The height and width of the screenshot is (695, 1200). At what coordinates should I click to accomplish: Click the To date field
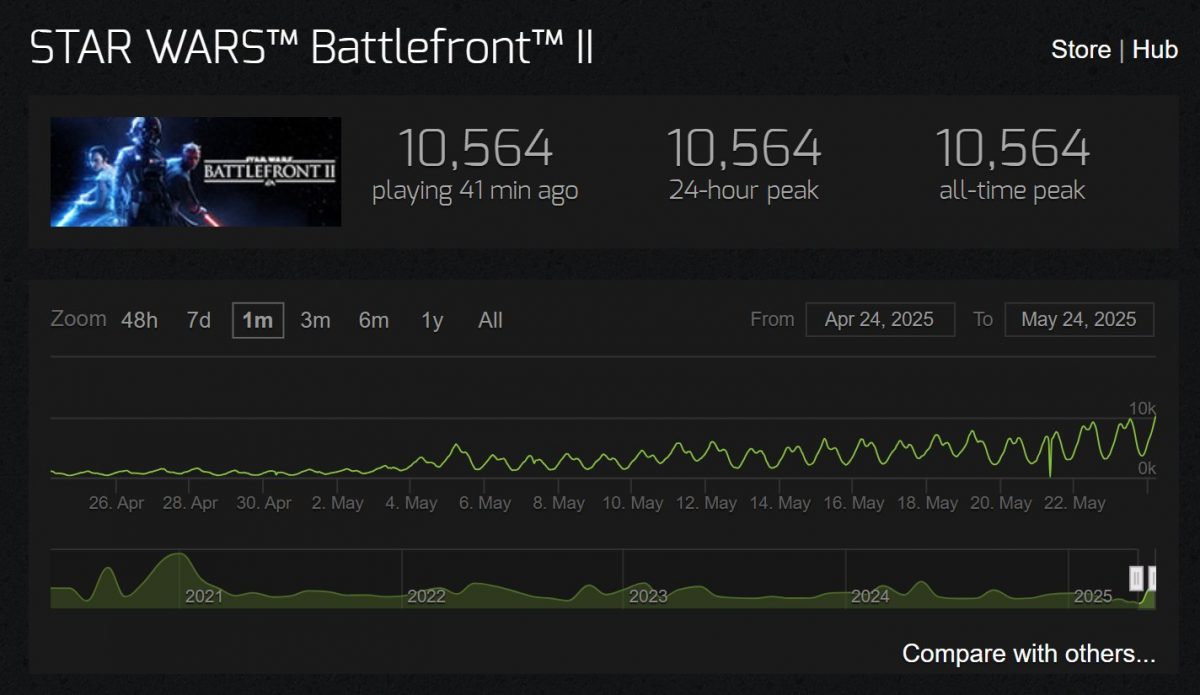tap(1079, 320)
